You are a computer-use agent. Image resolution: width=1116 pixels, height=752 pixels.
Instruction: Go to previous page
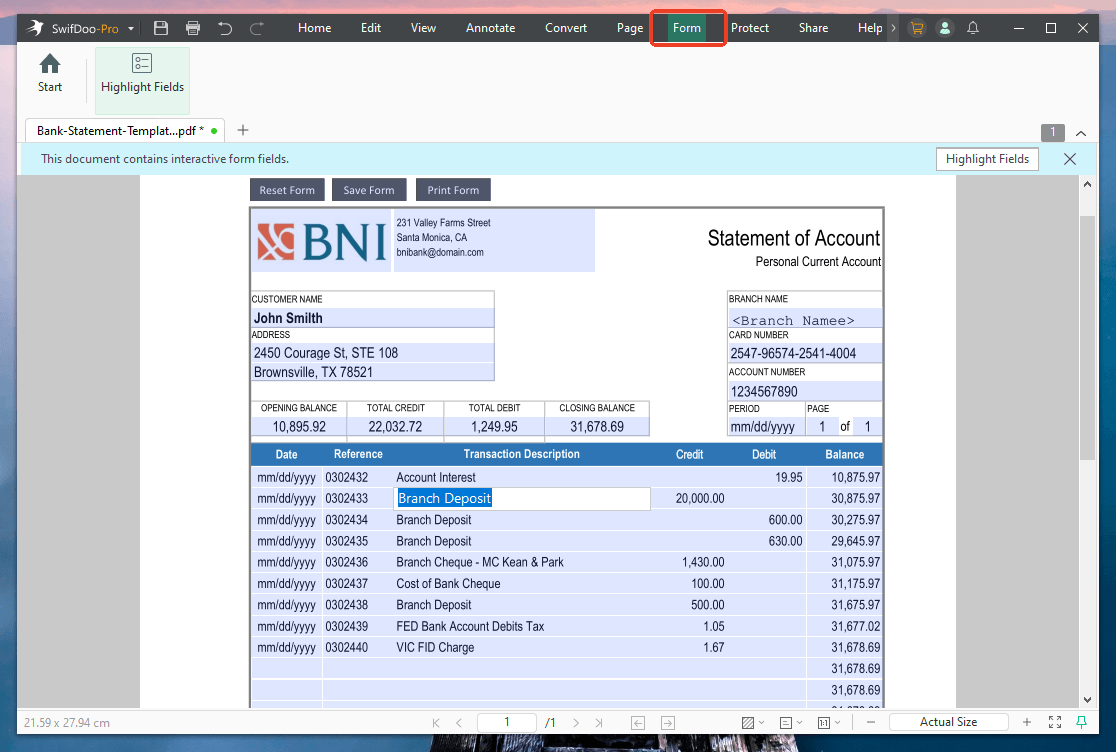(x=459, y=722)
